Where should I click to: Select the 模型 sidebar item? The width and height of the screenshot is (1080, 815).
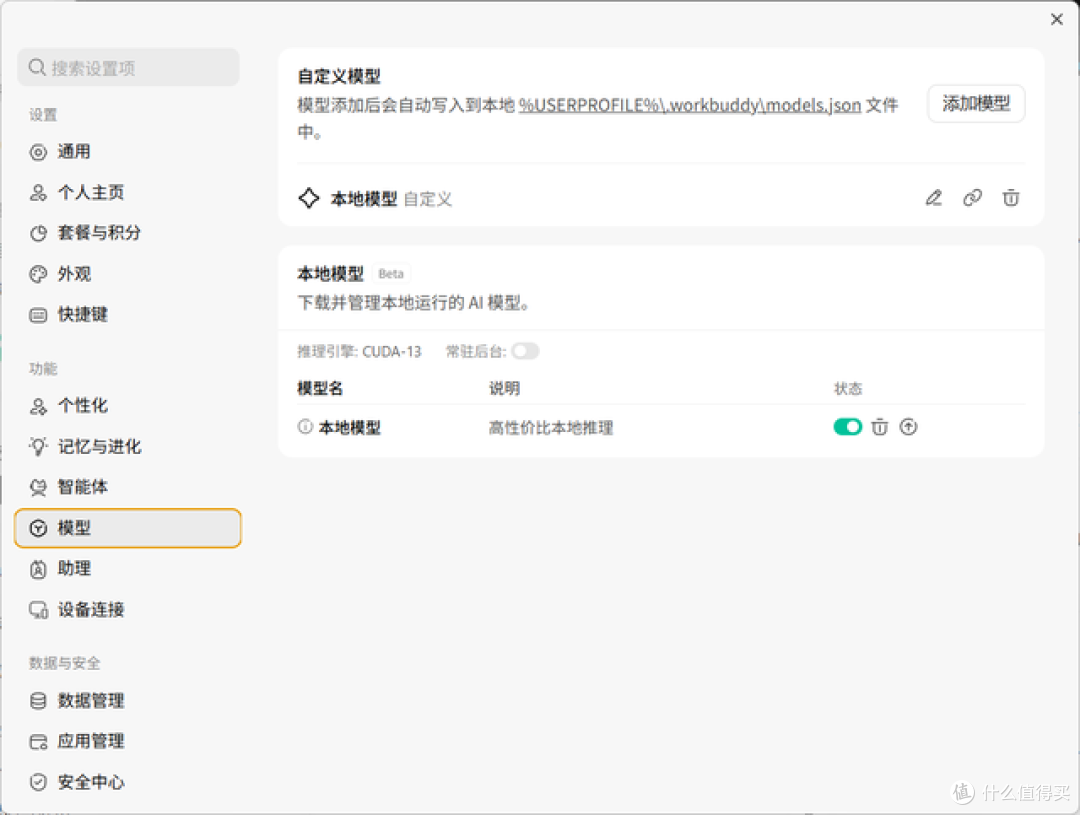[128, 528]
